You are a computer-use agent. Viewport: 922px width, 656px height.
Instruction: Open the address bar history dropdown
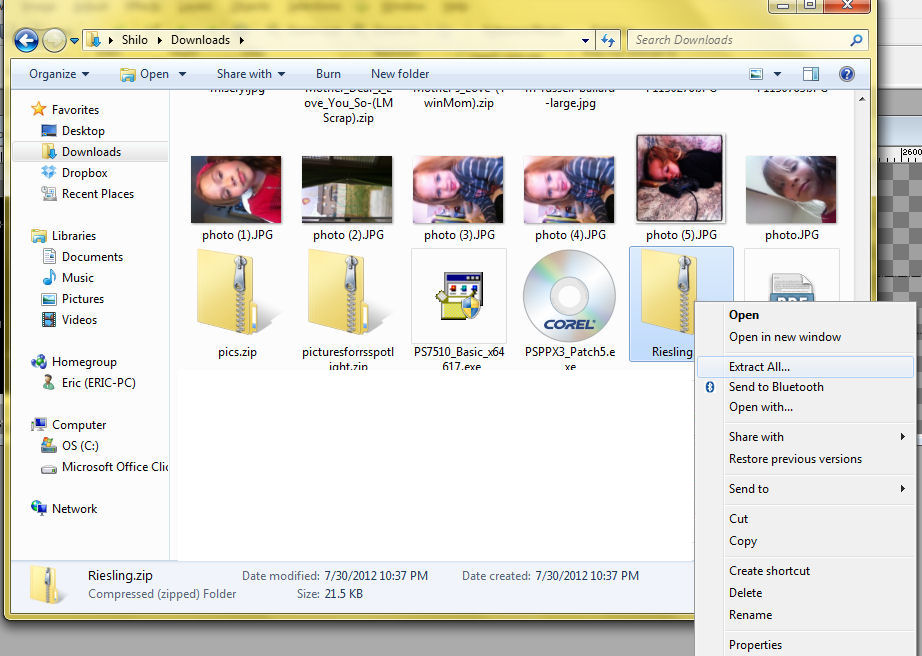(585, 41)
